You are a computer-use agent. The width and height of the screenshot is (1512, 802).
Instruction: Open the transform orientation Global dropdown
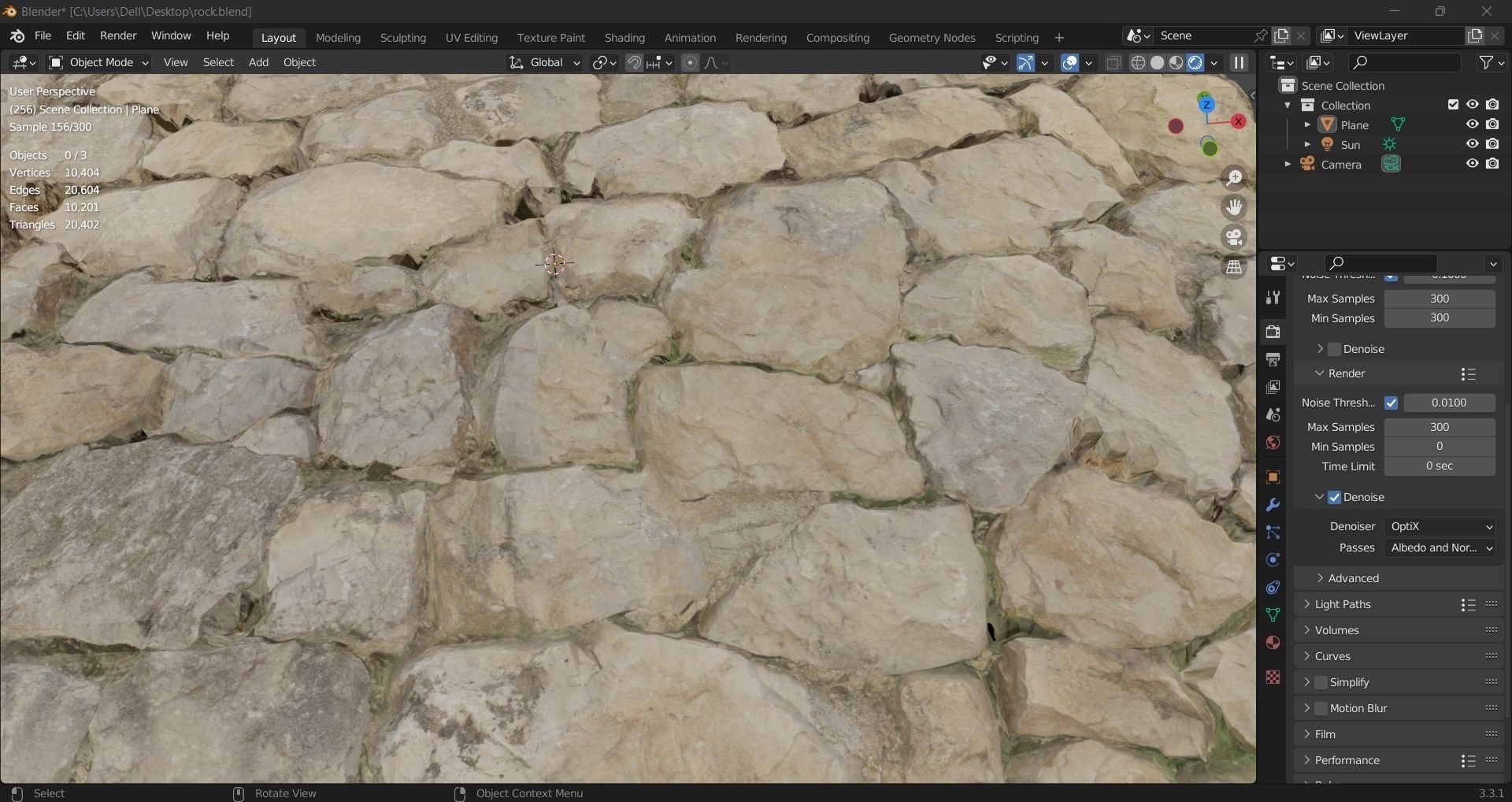(x=543, y=62)
